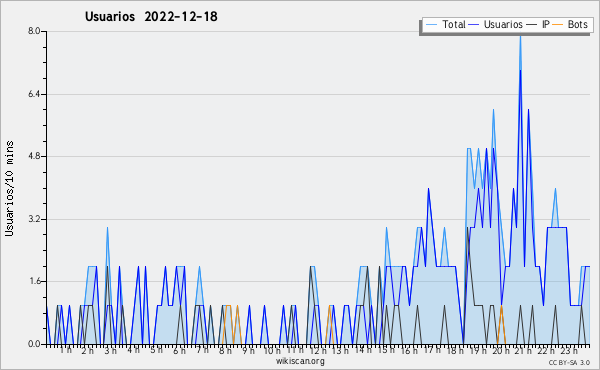The image size is (600, 370).
Task: Click the '8 h' x-axis tick label
Action: point(225,350)
